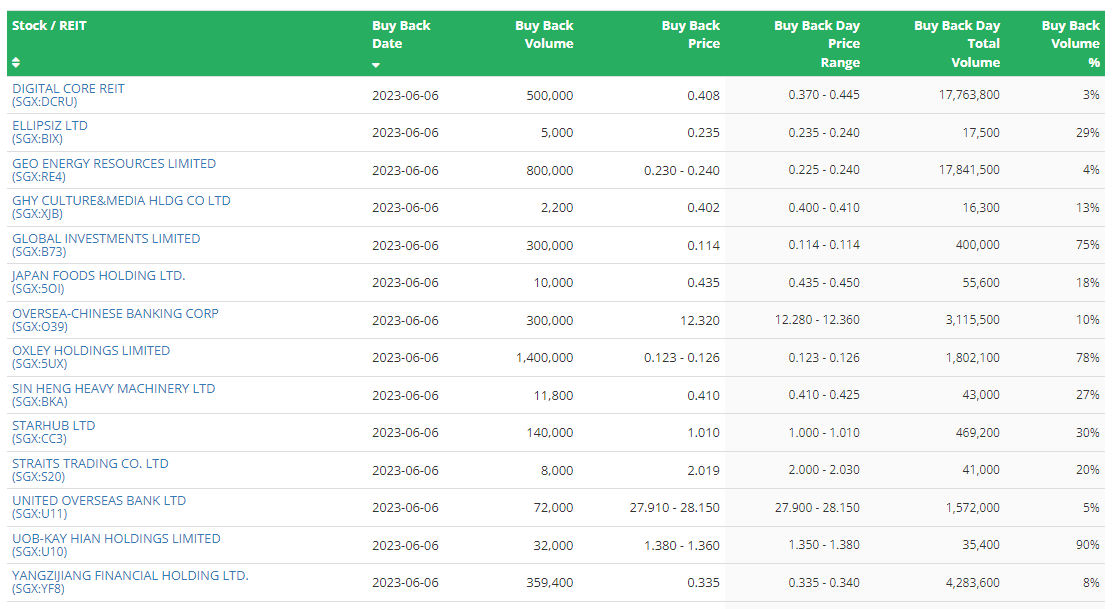Select DIGITAL CORE REIT volume 500,000
This screenshot has height=609, width=1114.
point(549,95)
